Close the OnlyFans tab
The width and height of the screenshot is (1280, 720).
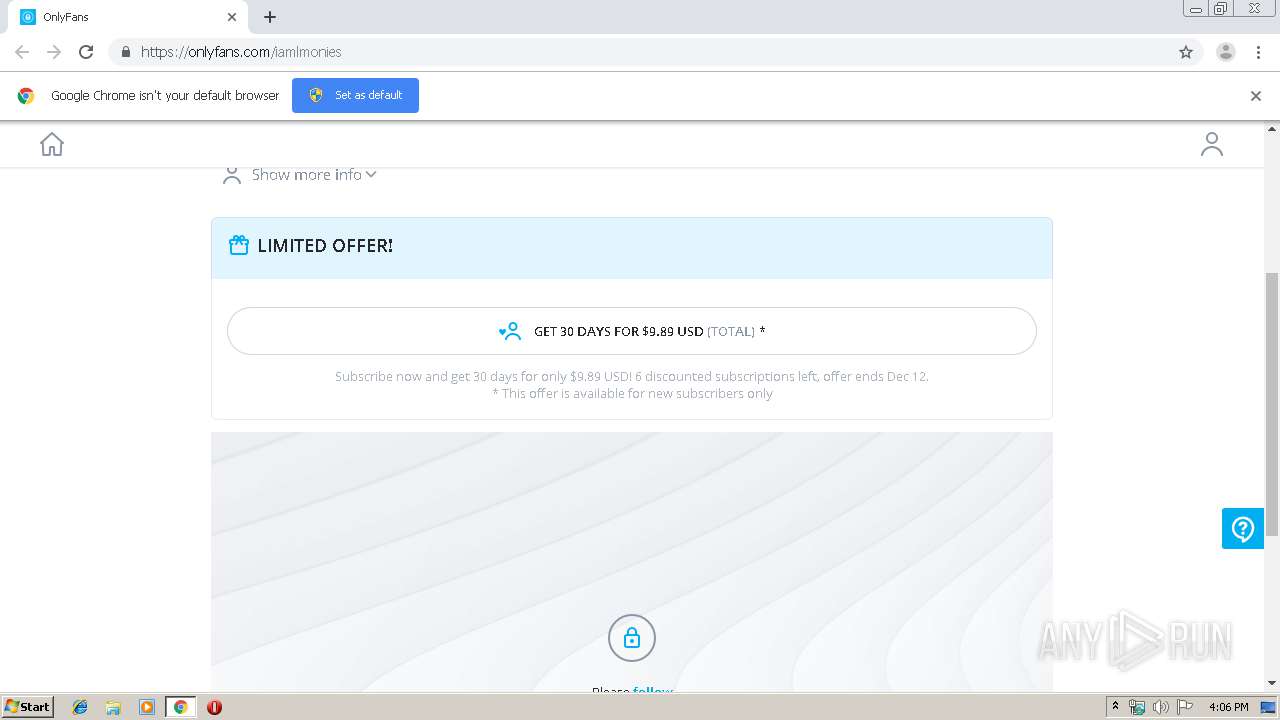(x=232, y=17)
